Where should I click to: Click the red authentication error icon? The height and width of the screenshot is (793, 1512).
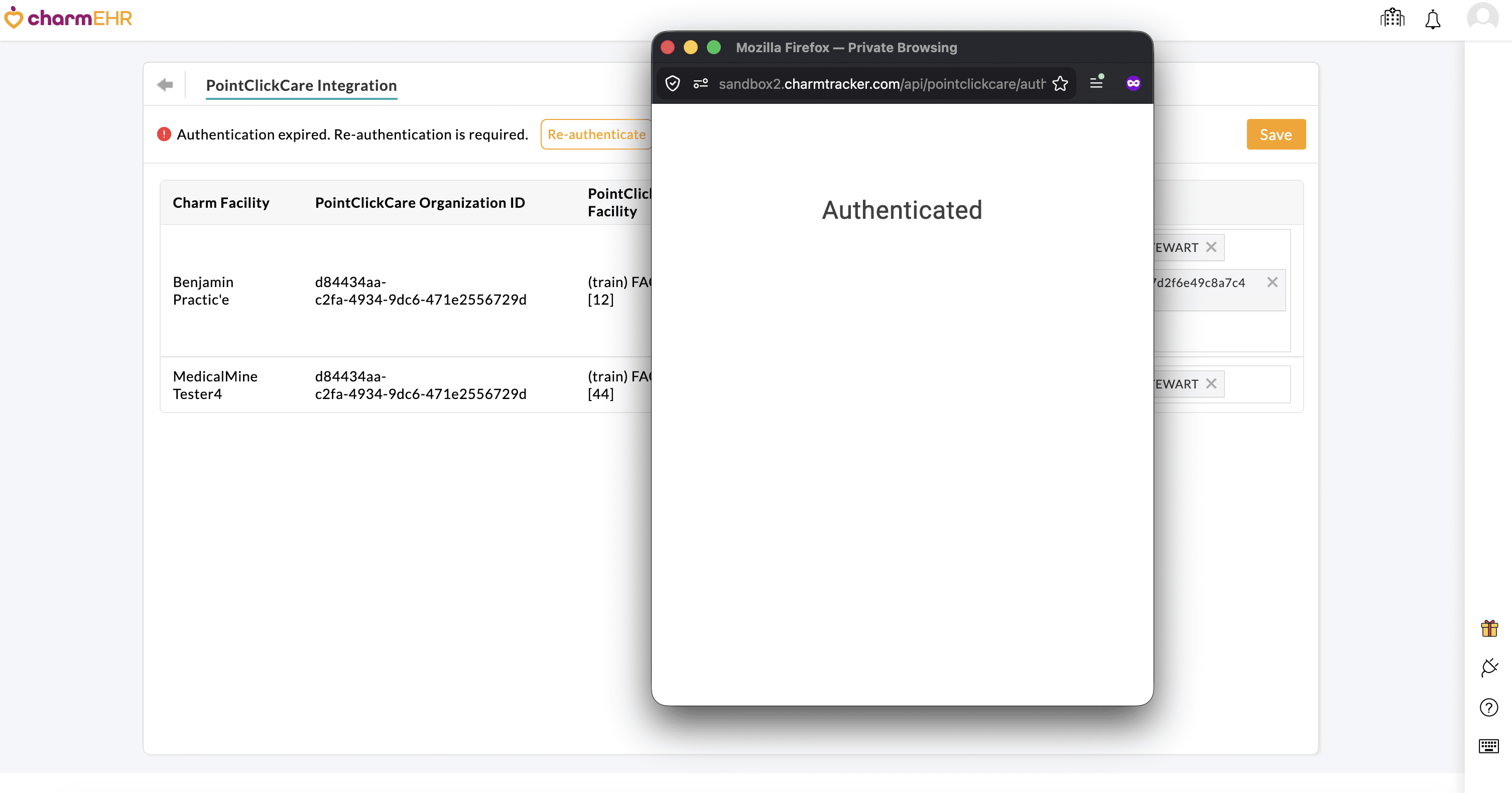click(164, 135)
